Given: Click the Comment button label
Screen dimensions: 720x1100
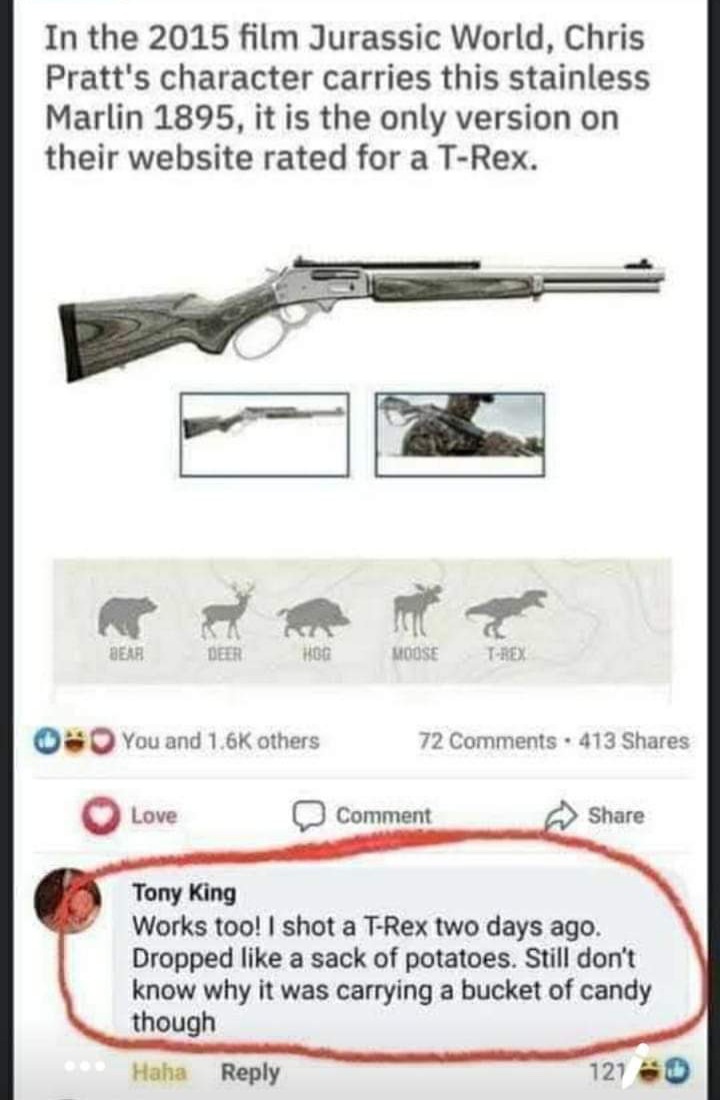Looking at the screenshot, I should pos(384,816).
